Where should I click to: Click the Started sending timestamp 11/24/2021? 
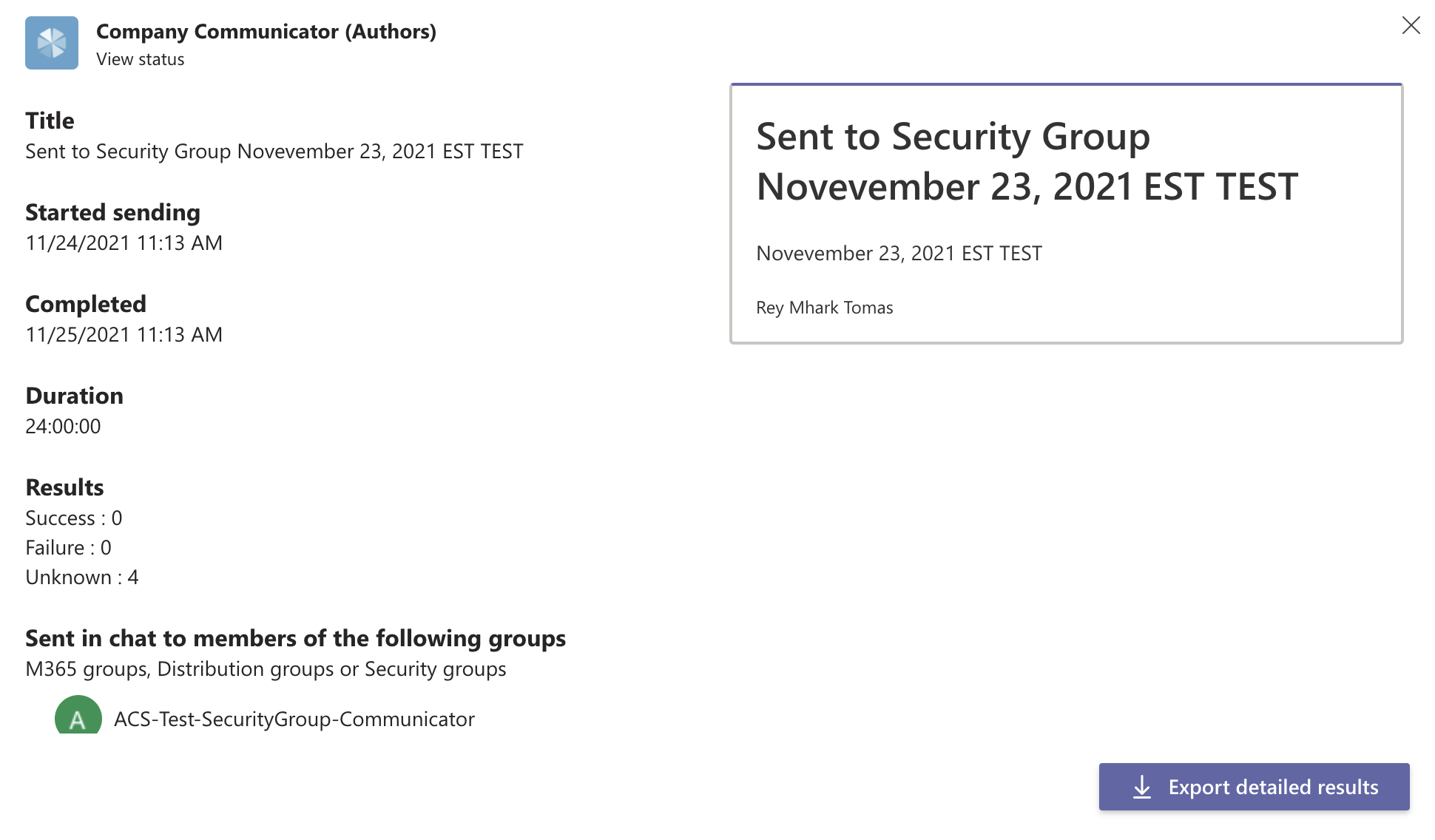tap(124, 243)
